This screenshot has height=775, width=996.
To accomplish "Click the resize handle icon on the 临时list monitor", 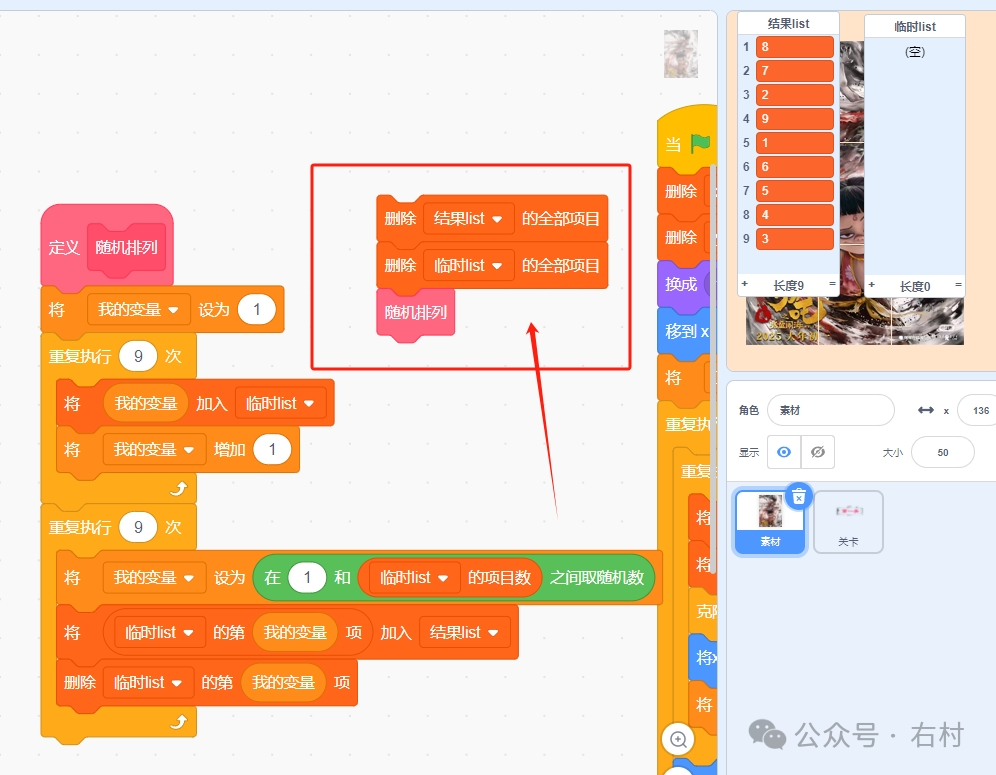I will (958, 285).
